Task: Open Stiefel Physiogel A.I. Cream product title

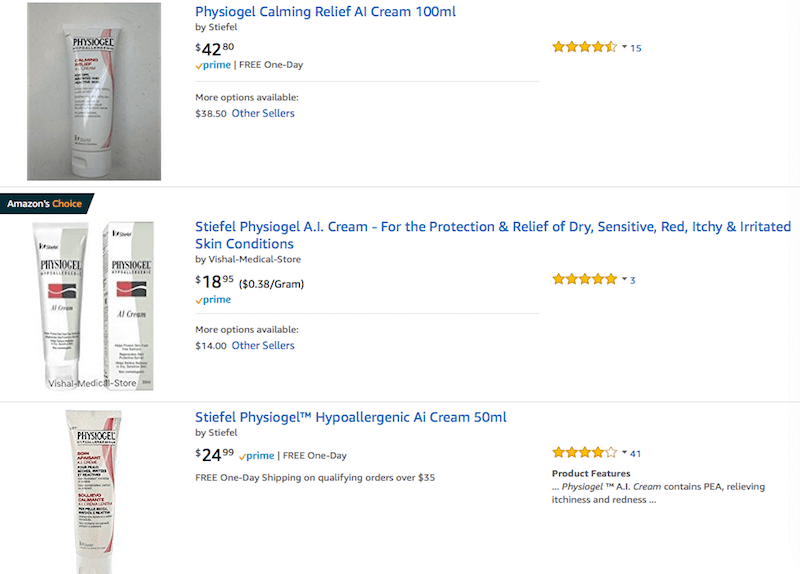Action: tap(493, 235)
